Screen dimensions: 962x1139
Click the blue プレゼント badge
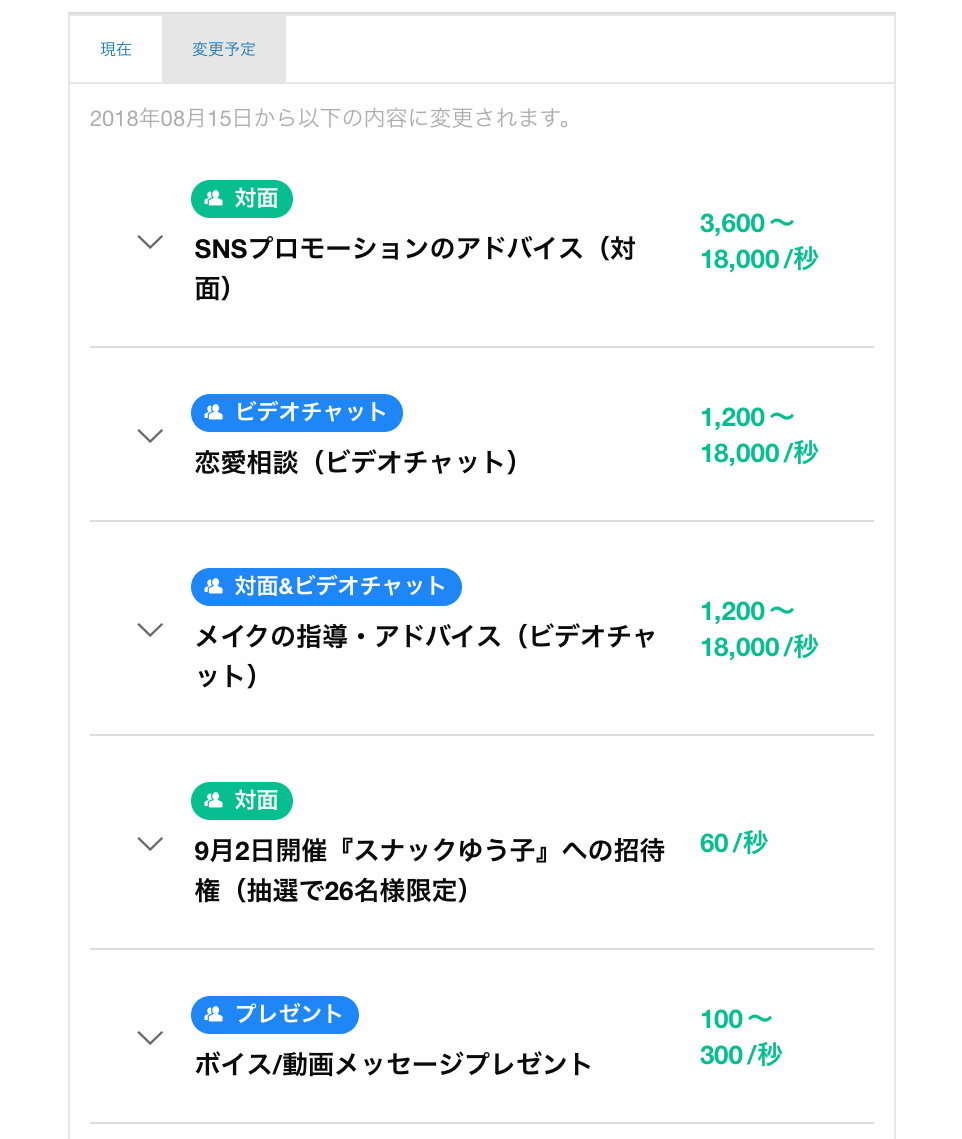275,1014
